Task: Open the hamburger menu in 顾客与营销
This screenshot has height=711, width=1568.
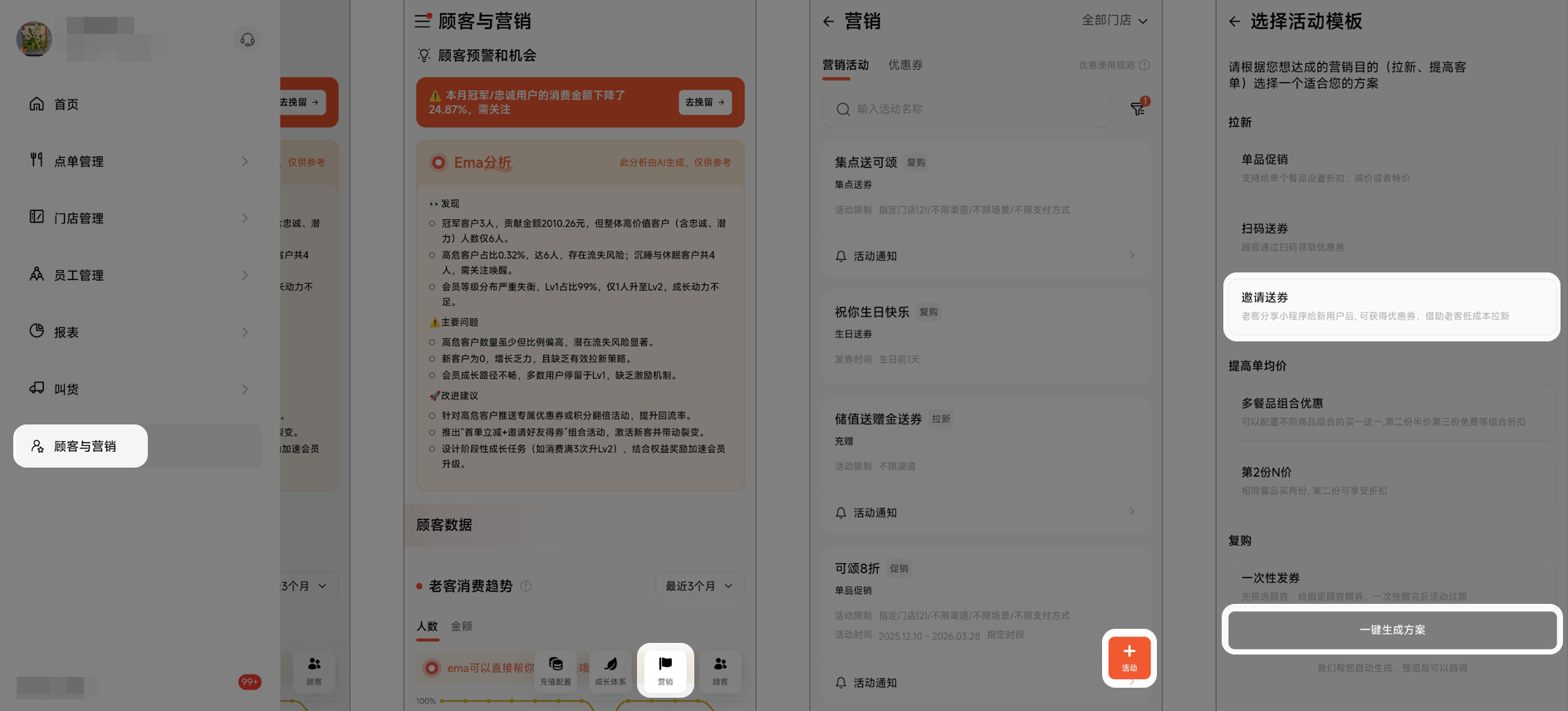Action: pos(423,21)
